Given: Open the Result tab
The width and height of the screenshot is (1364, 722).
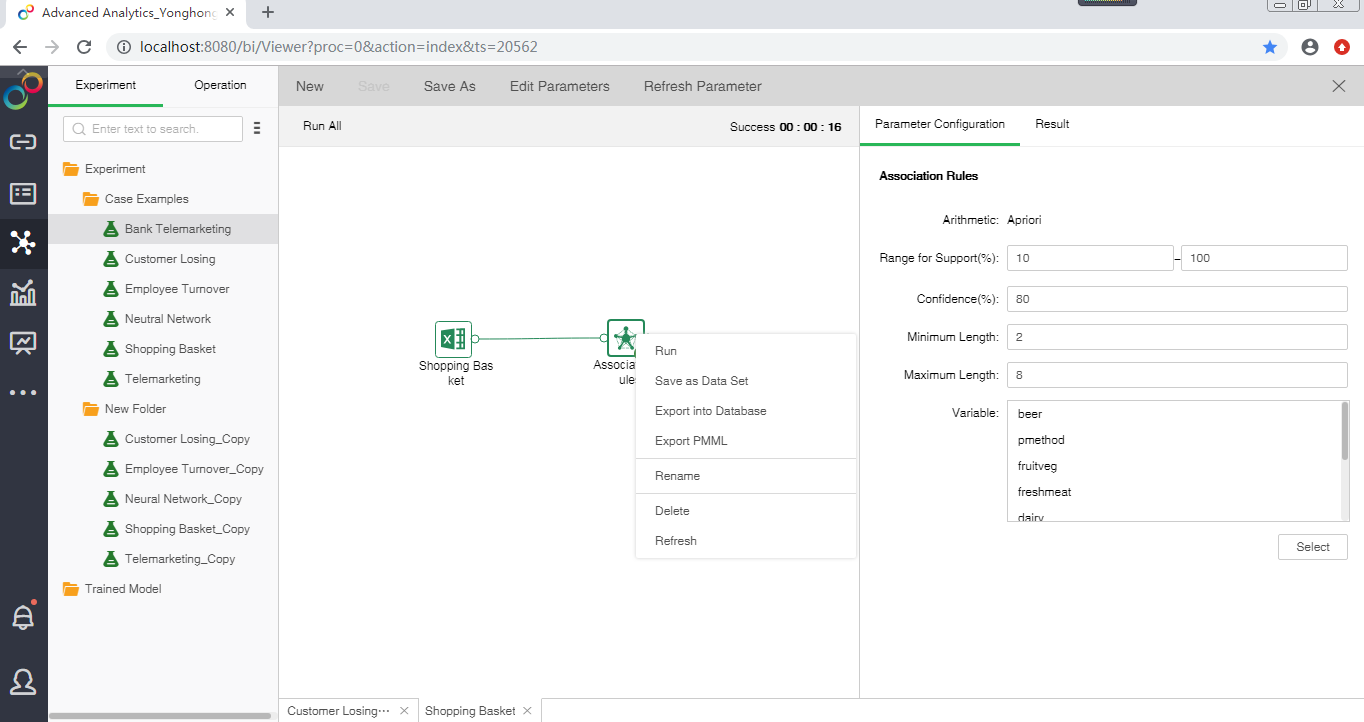Looking at the screenshot, I should pyautogui.click(x=1052, y=124).
